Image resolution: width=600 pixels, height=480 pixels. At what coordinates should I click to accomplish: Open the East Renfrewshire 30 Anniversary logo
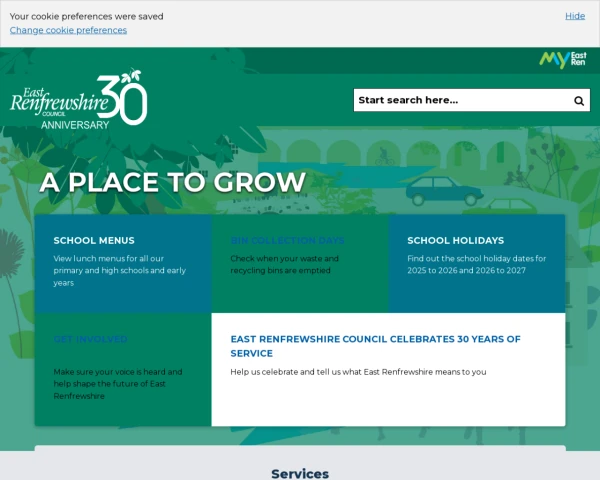79,100
